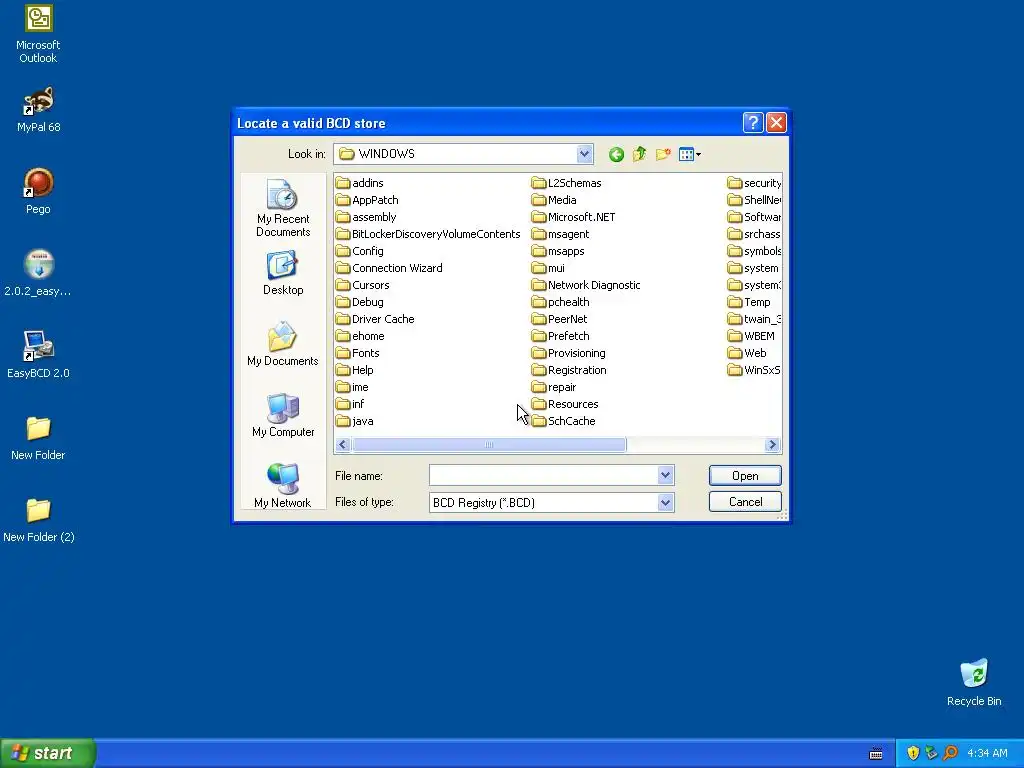Select the Driver Cache folder
1024x768 pixels.
click(x=376, y=319)
